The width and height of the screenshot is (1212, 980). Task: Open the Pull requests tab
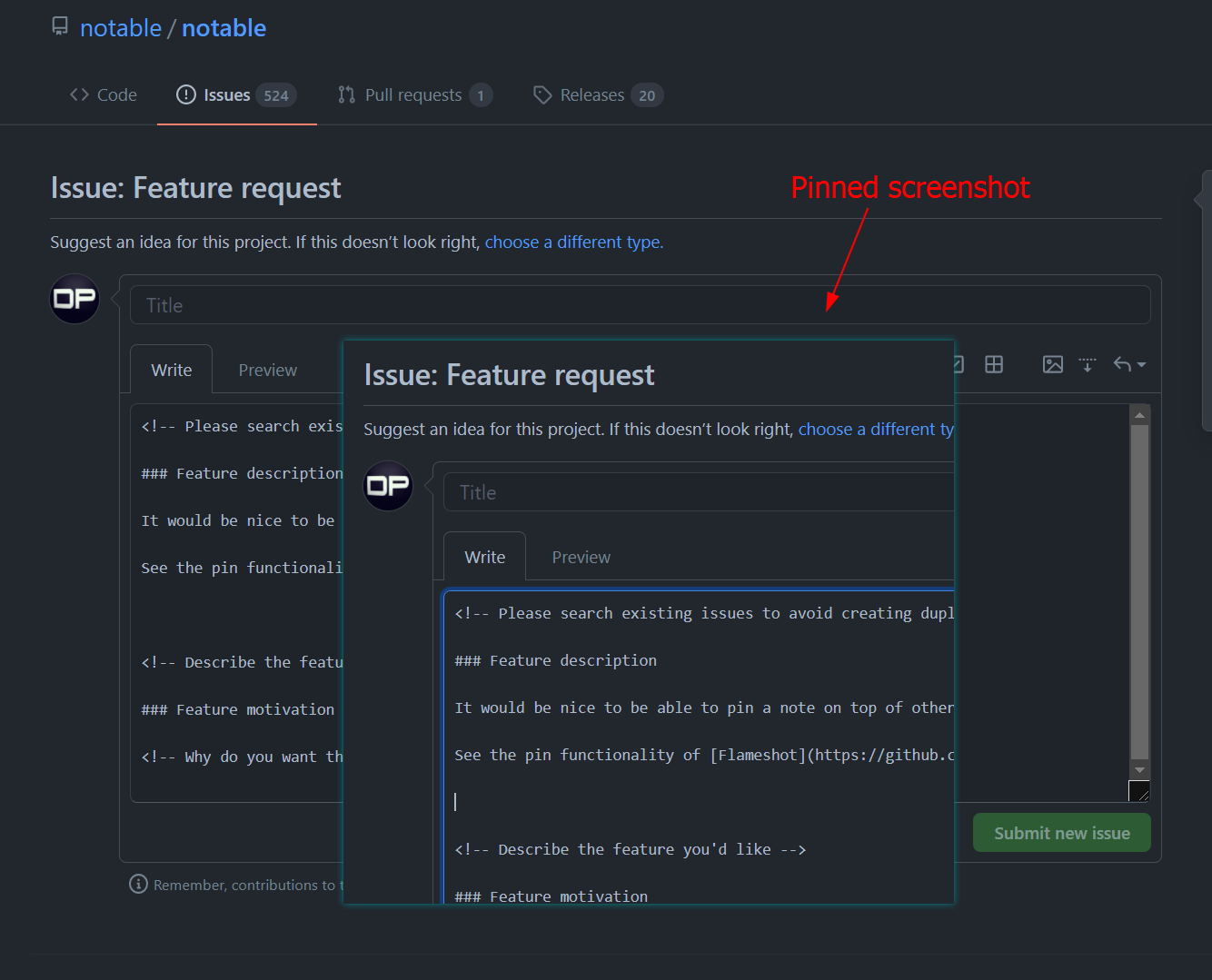click(414, 94)
